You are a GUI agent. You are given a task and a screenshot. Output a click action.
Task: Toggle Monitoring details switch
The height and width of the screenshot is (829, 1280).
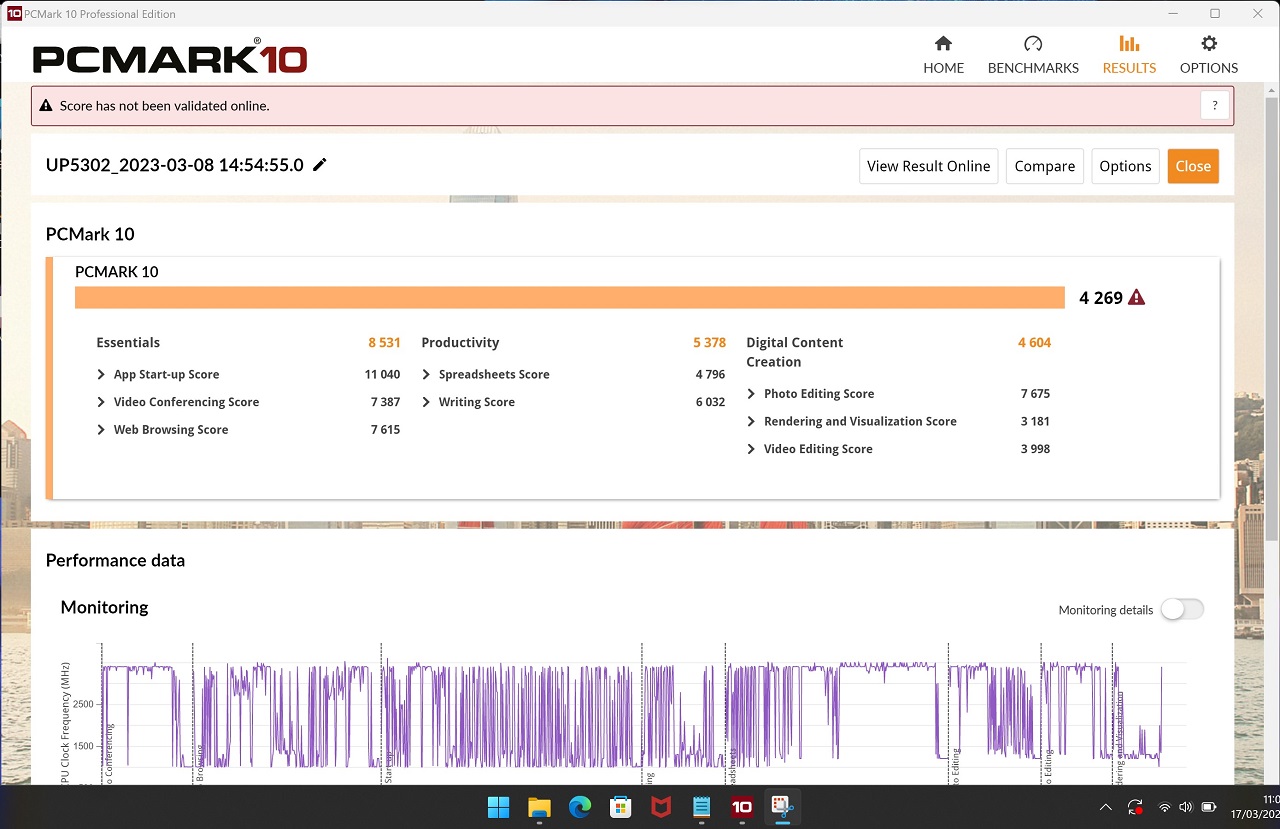click(1182, 609)
